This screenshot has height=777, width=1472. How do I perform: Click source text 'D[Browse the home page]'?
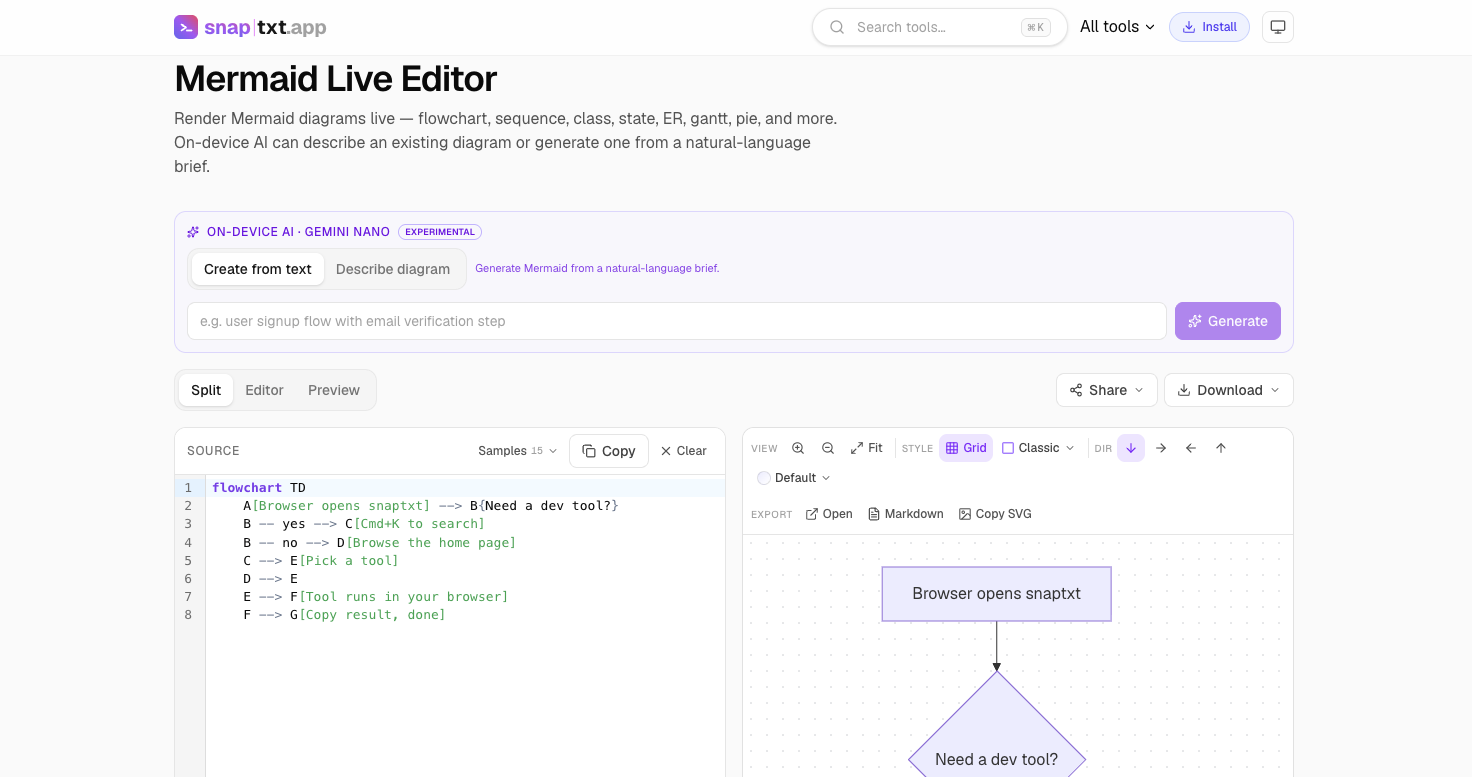coord(427,542)
